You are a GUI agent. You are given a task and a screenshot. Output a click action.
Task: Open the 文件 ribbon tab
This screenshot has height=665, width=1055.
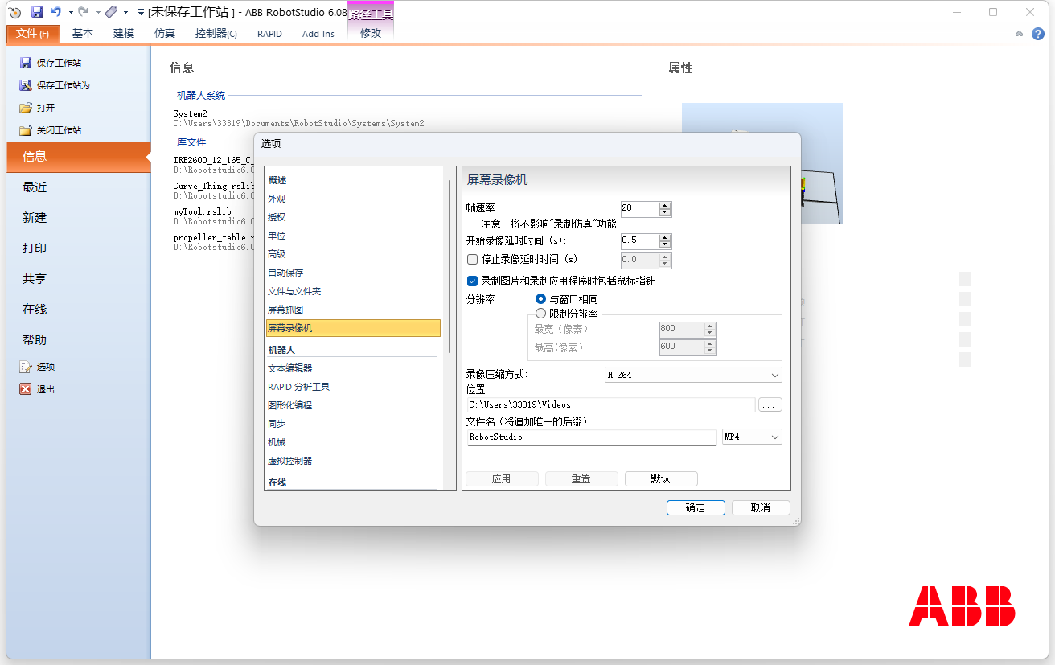click(33, 34)
